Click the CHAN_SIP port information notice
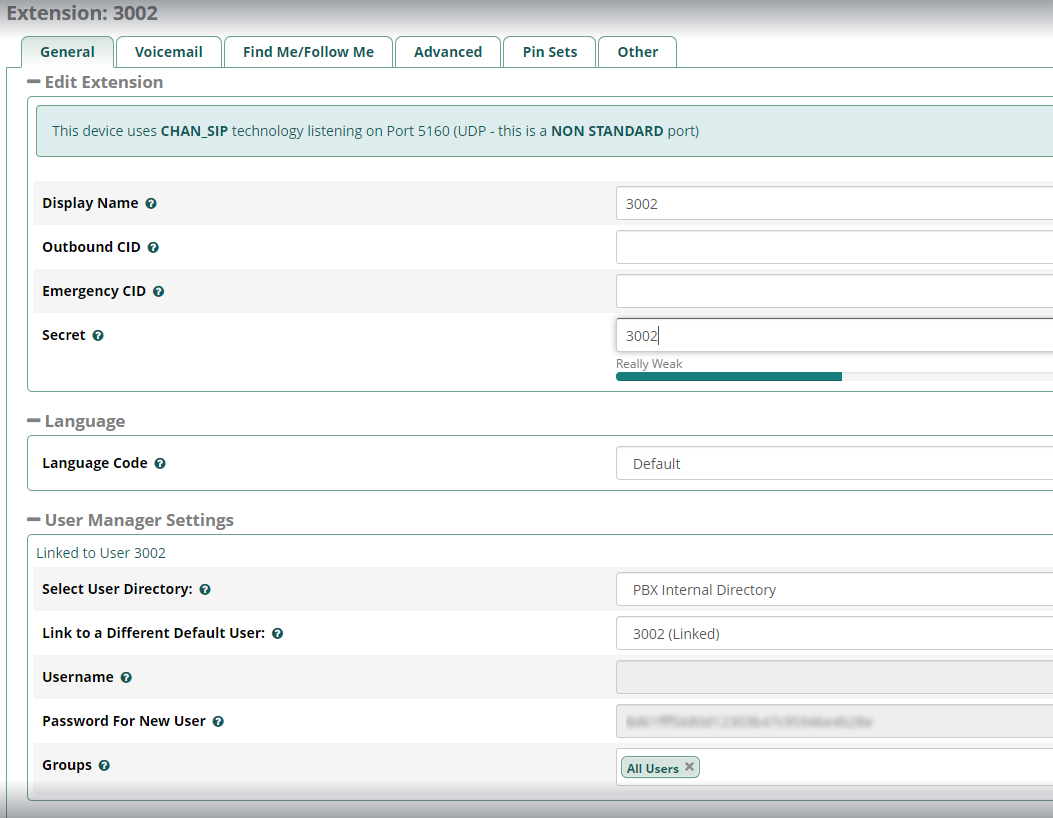 544,131
